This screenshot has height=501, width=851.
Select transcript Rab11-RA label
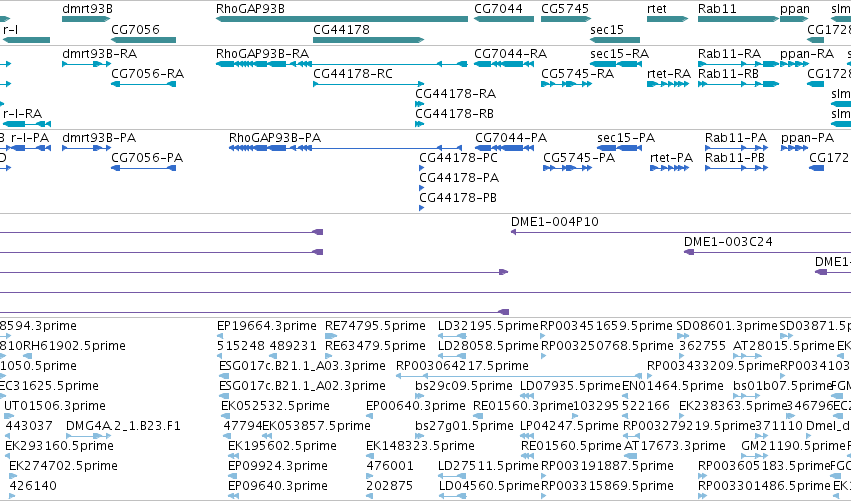[729, 54]
